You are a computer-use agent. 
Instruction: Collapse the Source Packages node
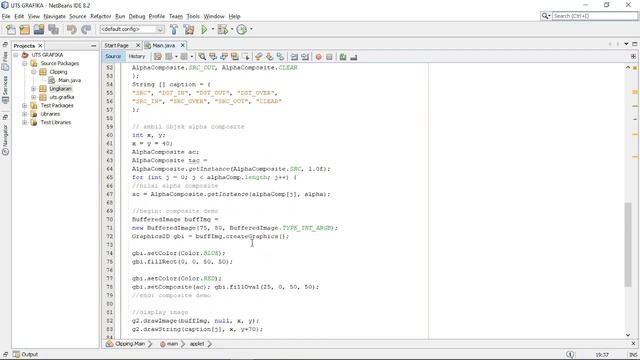pyautogui.click(x=25, y=63)
